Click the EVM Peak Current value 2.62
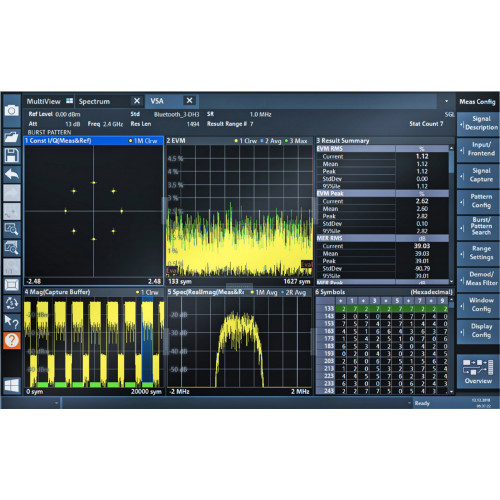 pyautogui.click(x=422, y=201)
